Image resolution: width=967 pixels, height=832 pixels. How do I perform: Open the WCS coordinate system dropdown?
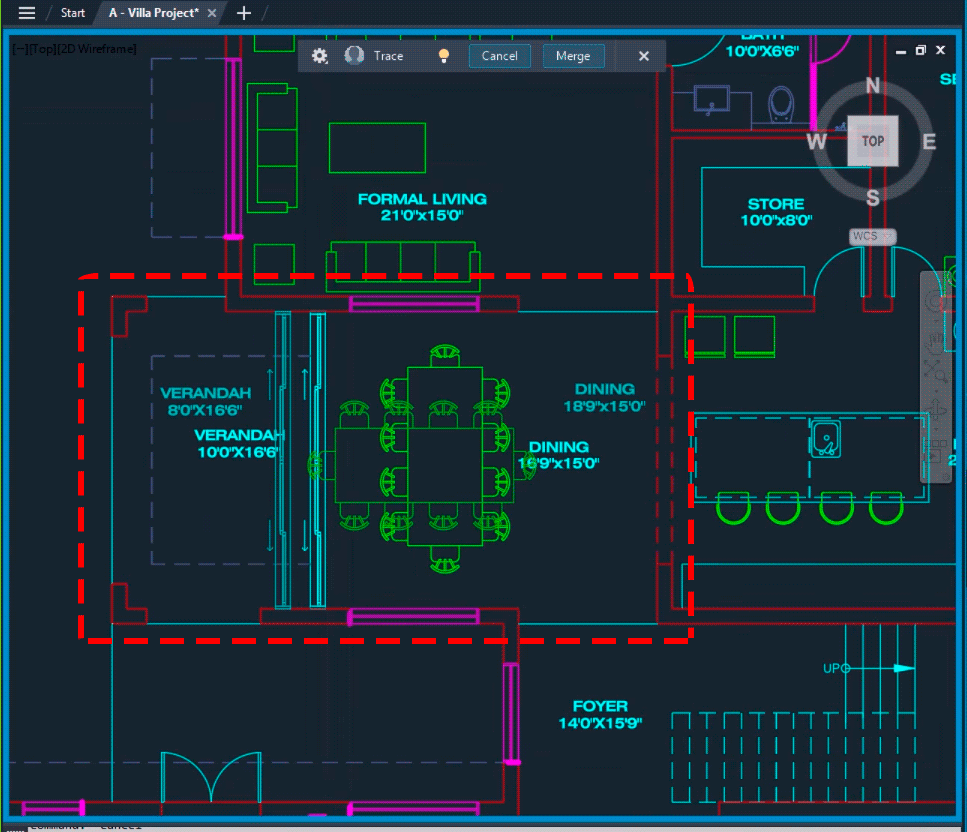[871, 236]
